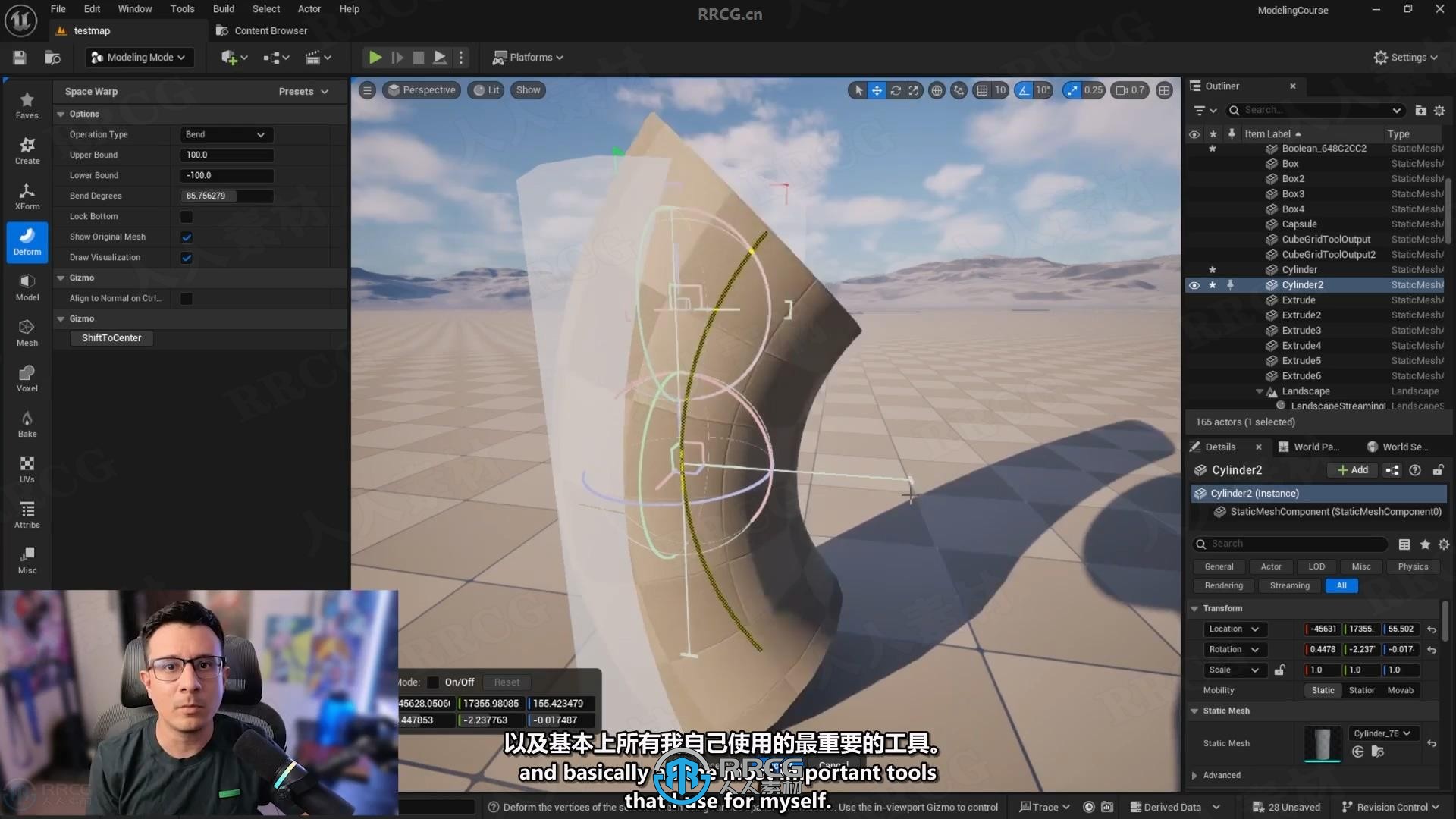Toggle the gizmo On/Off checkbox

pyautogui.click(x=433, y=682)
